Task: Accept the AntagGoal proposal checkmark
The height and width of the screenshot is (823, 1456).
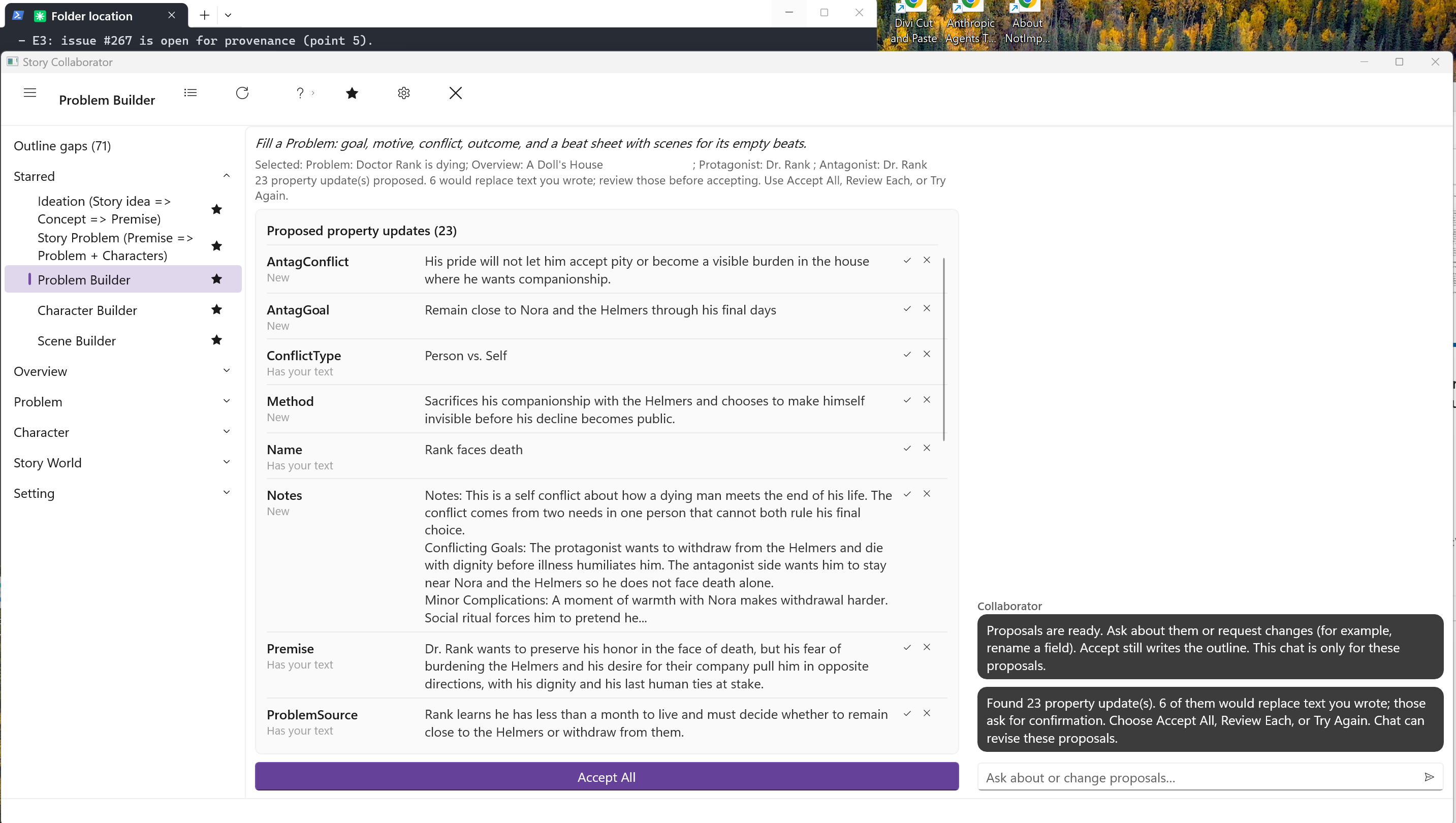Action: pyautogui.click(x=907, y=308)
